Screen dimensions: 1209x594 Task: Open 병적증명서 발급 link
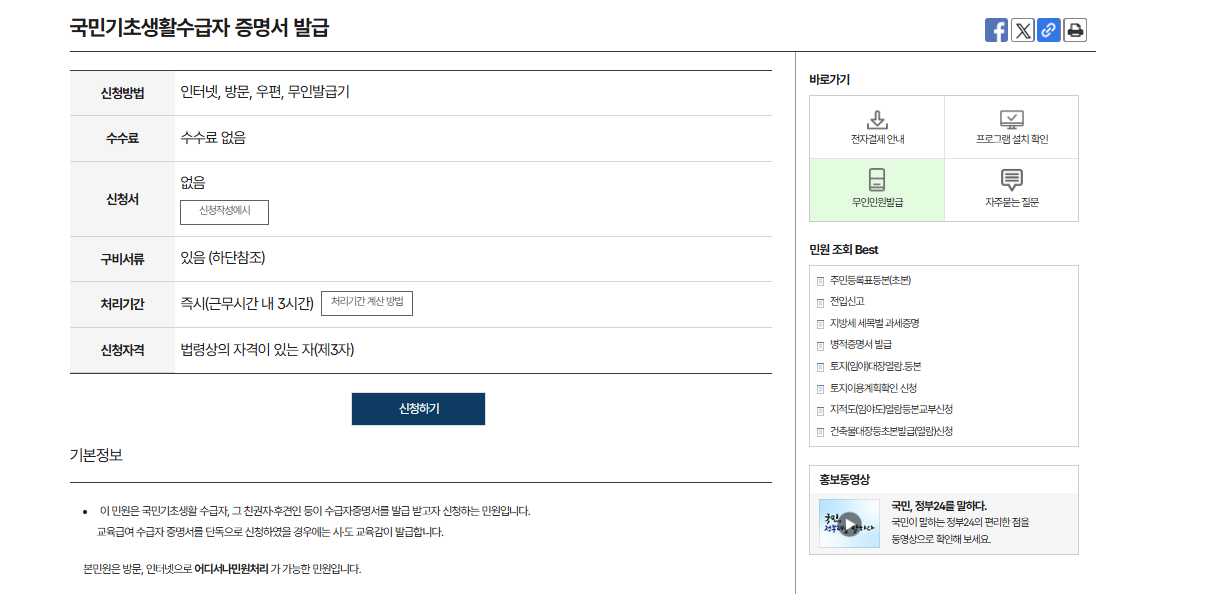861,345
